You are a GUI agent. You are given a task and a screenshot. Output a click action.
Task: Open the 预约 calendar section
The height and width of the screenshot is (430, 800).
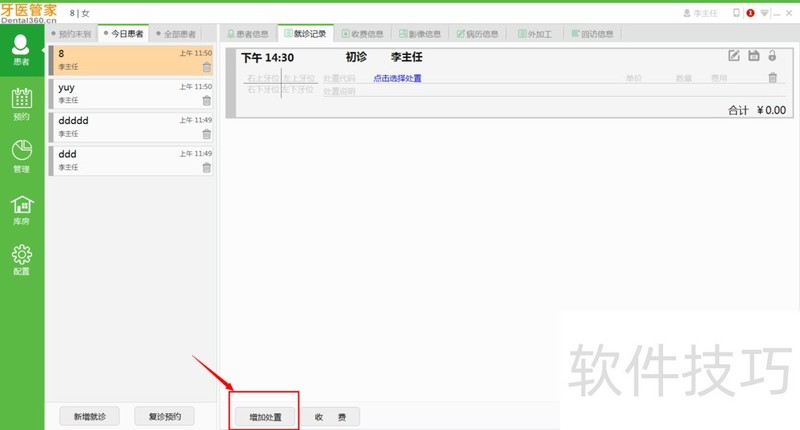tap(21, 104)
